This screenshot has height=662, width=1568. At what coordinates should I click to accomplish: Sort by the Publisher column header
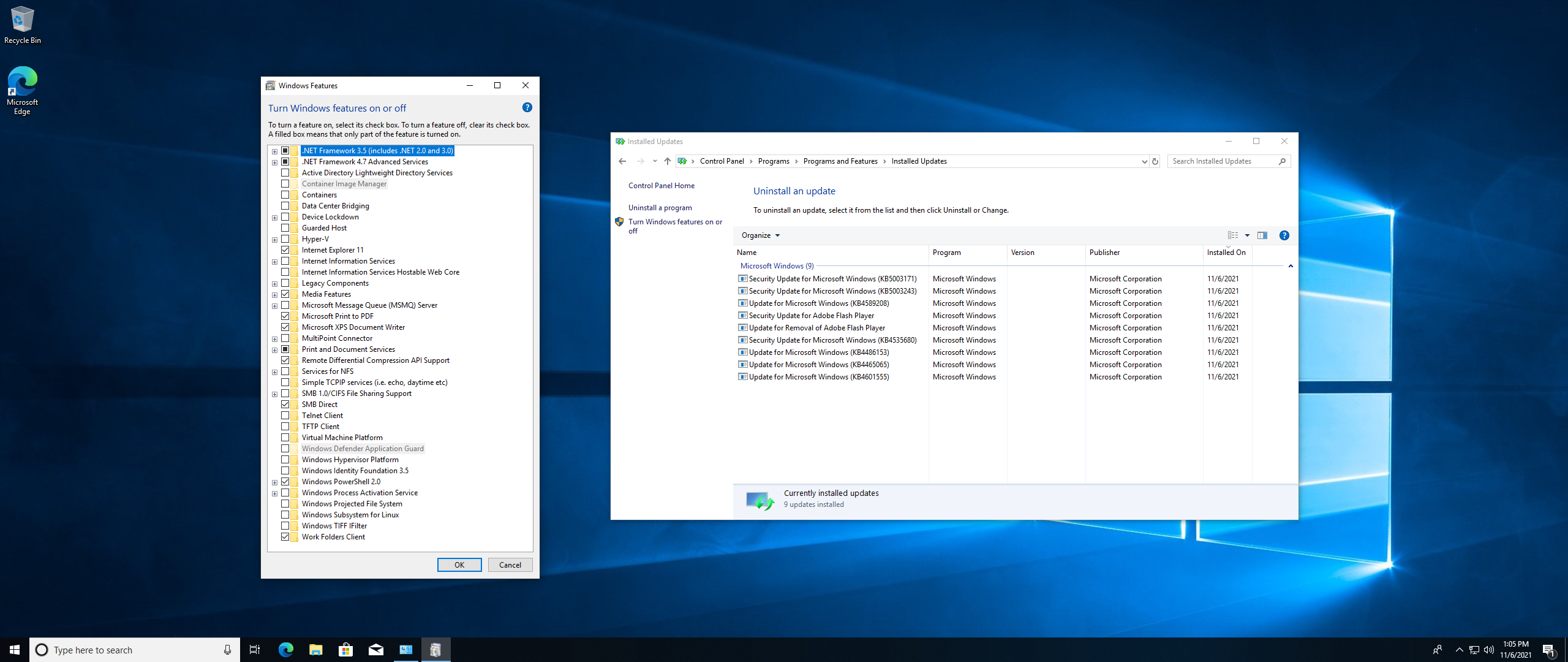point(1144,253)
